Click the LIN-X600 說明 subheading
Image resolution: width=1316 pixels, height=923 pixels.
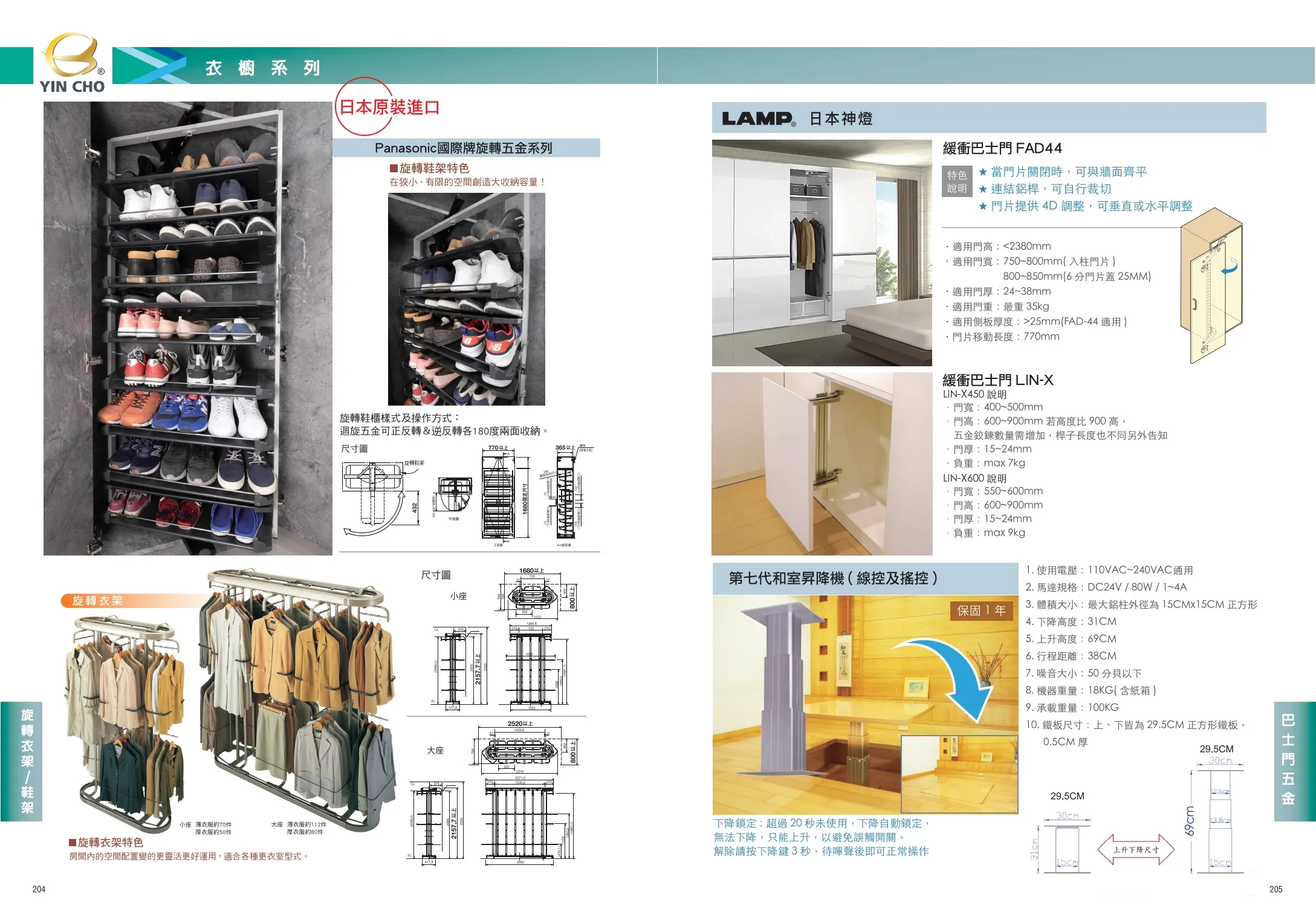tap(974, 478)
